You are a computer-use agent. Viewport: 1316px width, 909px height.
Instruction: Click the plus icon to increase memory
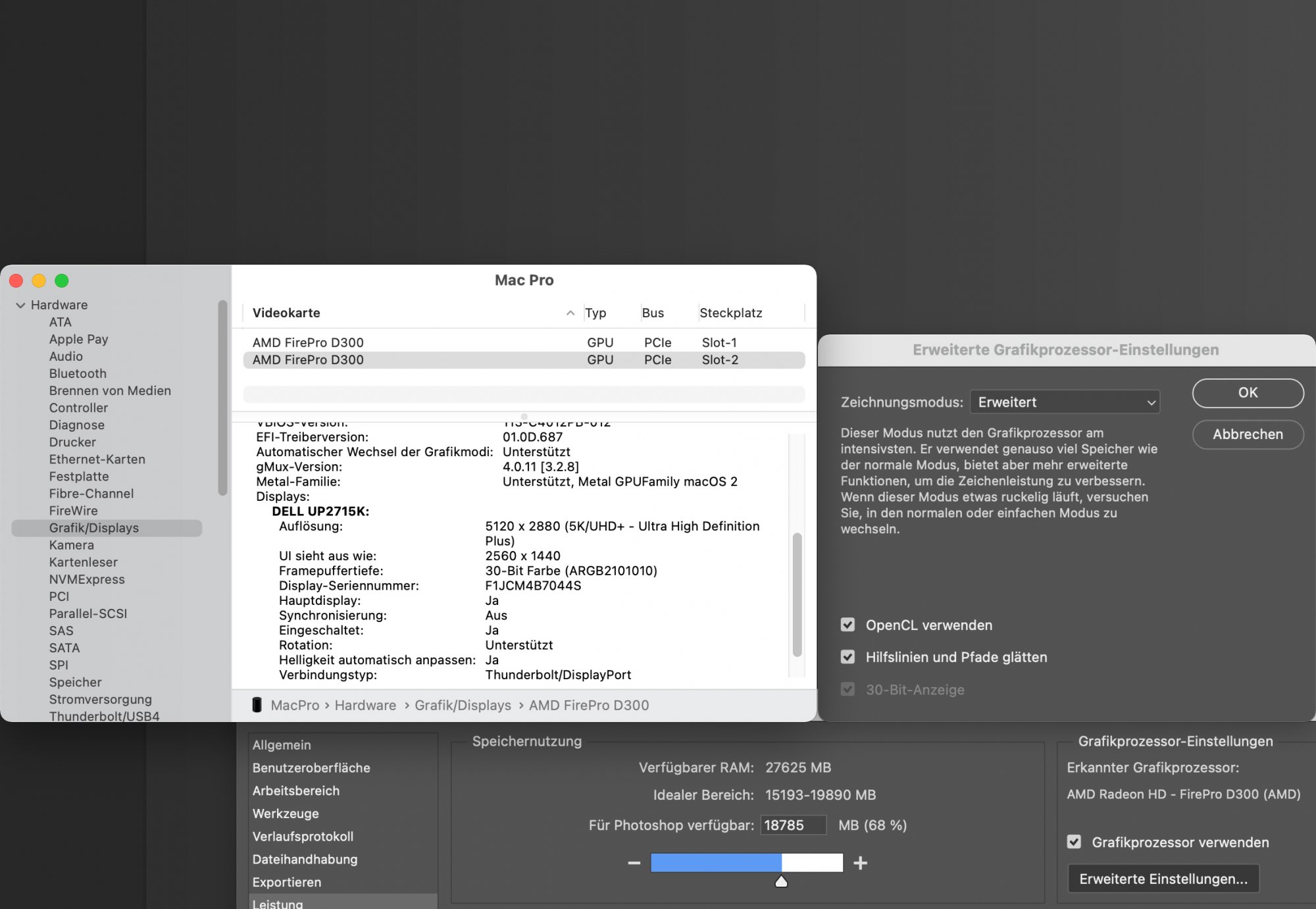coord(860,863)
